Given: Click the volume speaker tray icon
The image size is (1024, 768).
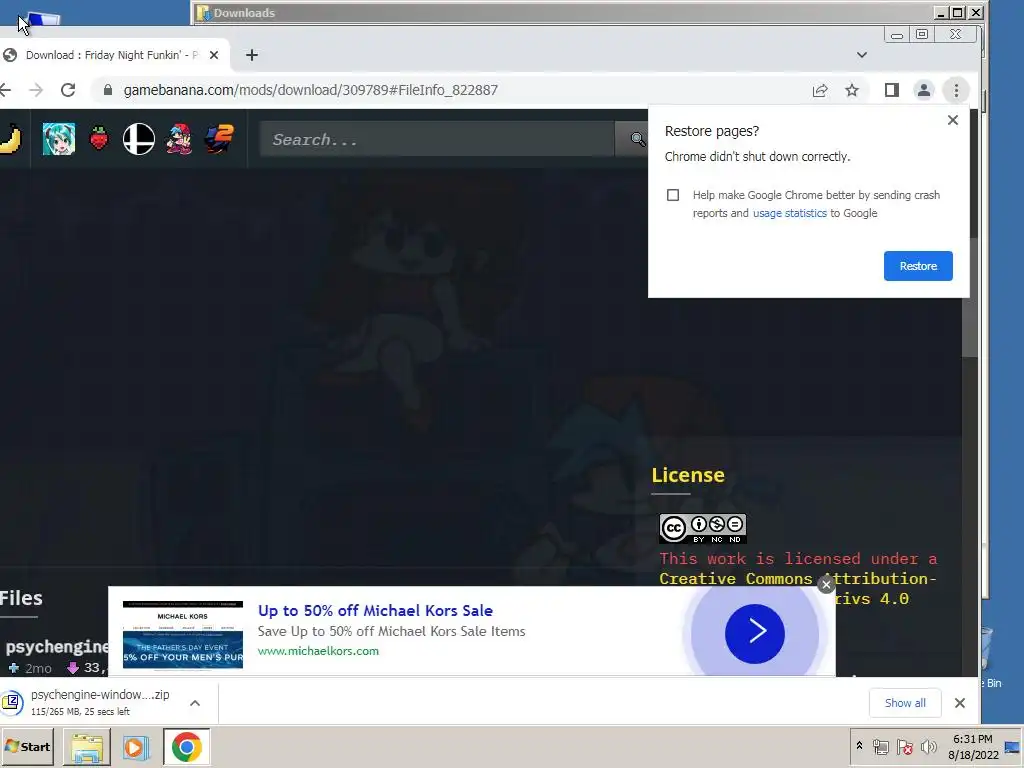Looking at the screenshot, I should pyautogui.click(x=928, y=747).
